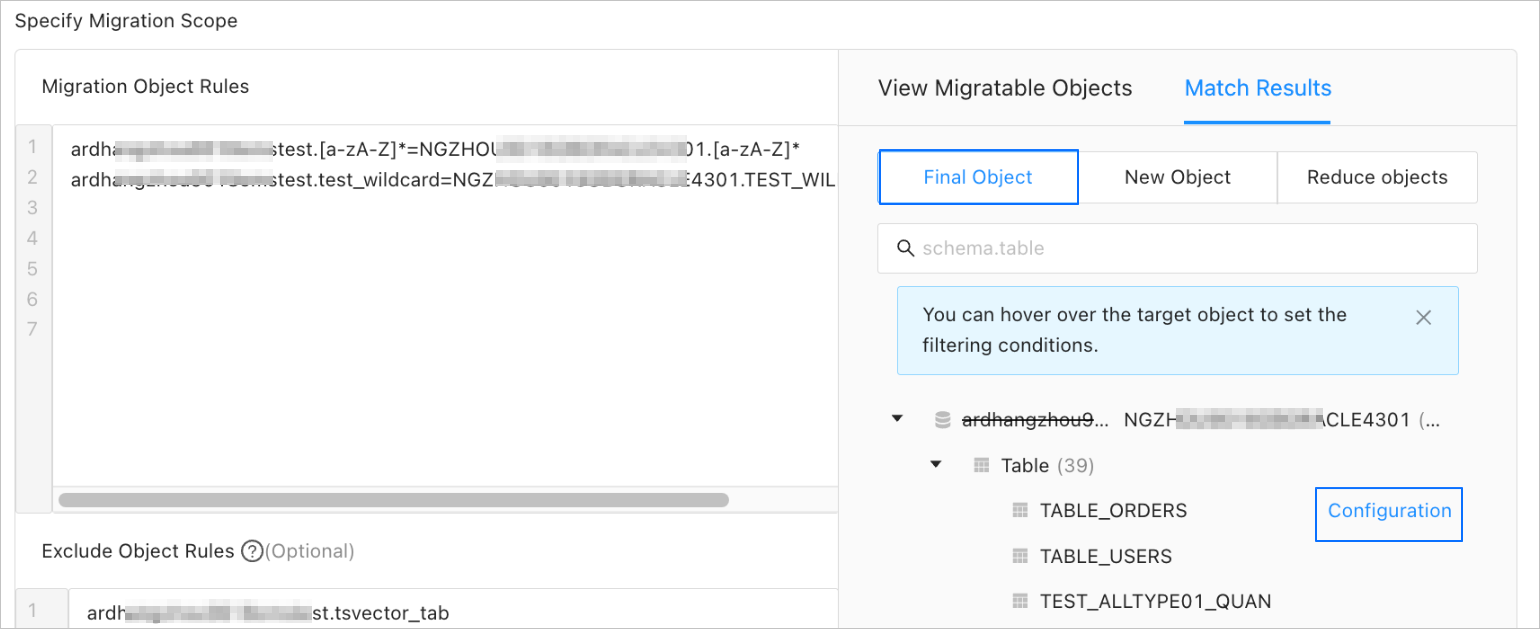1540x629 pixels.
Task: Select TABLE_USERS in the results tree
Action: (x=1105, y=556)
